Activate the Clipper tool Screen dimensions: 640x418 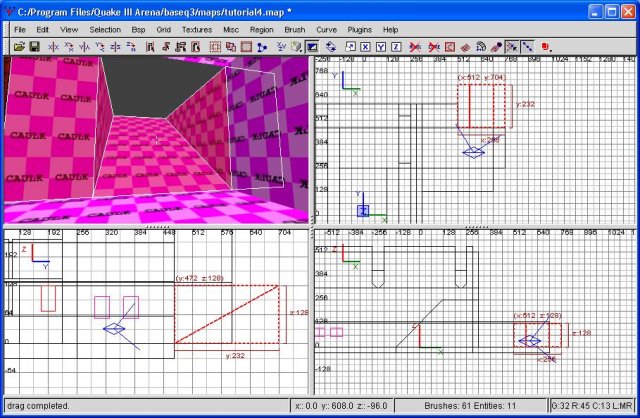[x=262, y=47]
